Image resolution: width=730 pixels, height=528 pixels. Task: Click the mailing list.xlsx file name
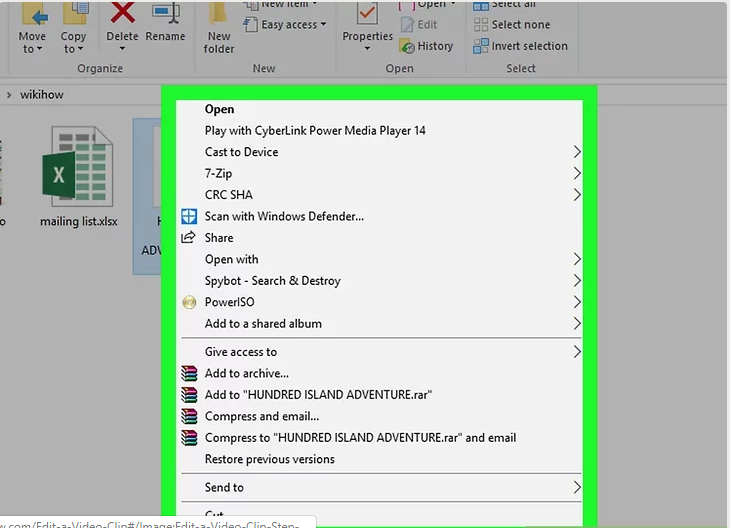coord(79,222)
